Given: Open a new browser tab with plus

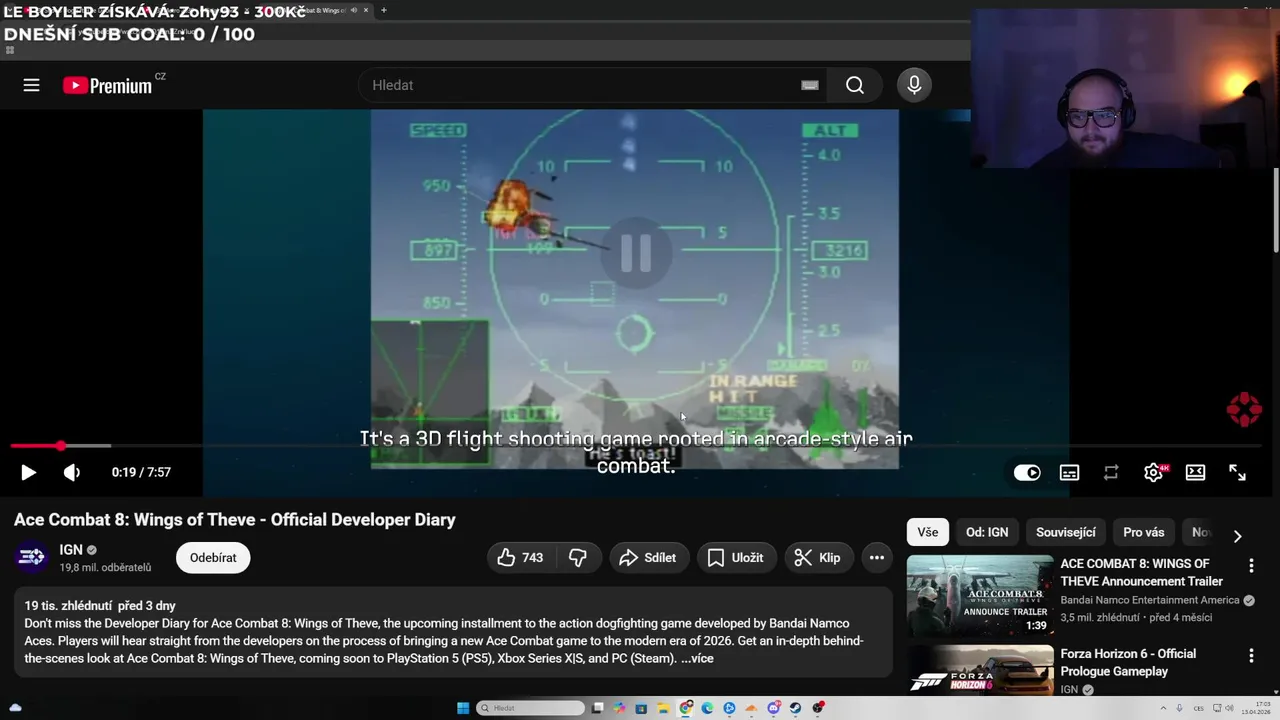Looking at the screenshot, I should (384, 10).
